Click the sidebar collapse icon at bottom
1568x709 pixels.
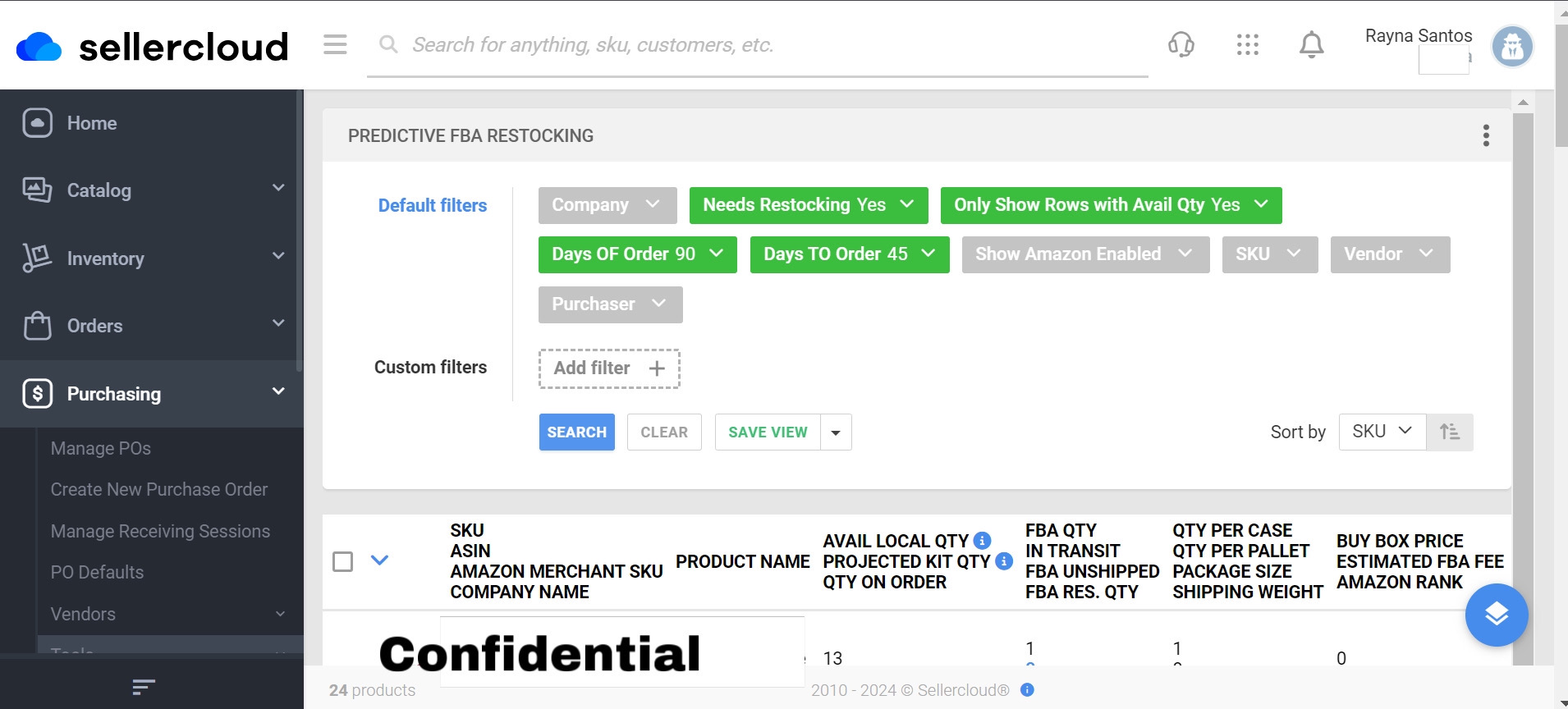144,687
